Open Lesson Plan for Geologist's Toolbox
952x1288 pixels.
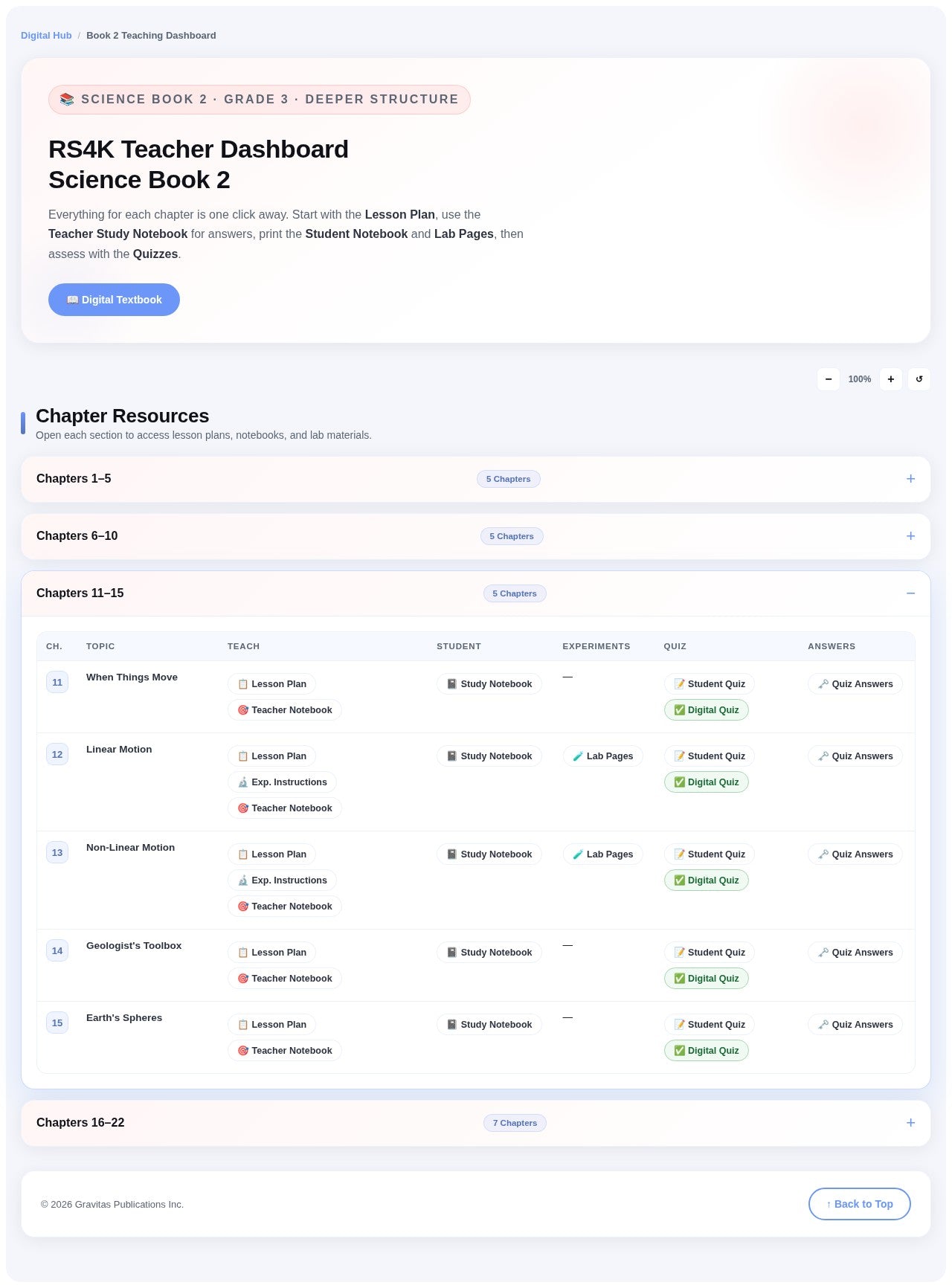(x=271, y=953)
